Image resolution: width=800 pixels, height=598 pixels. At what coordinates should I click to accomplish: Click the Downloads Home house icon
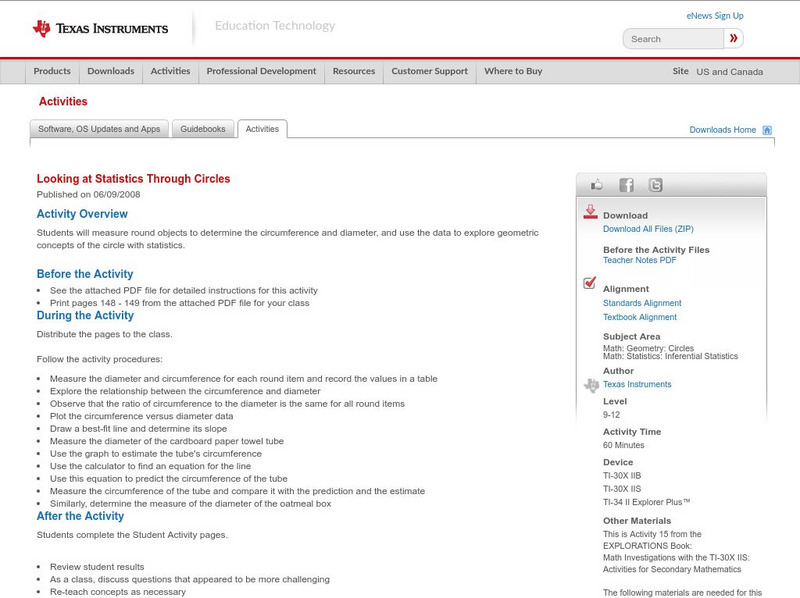coord(767,130)
